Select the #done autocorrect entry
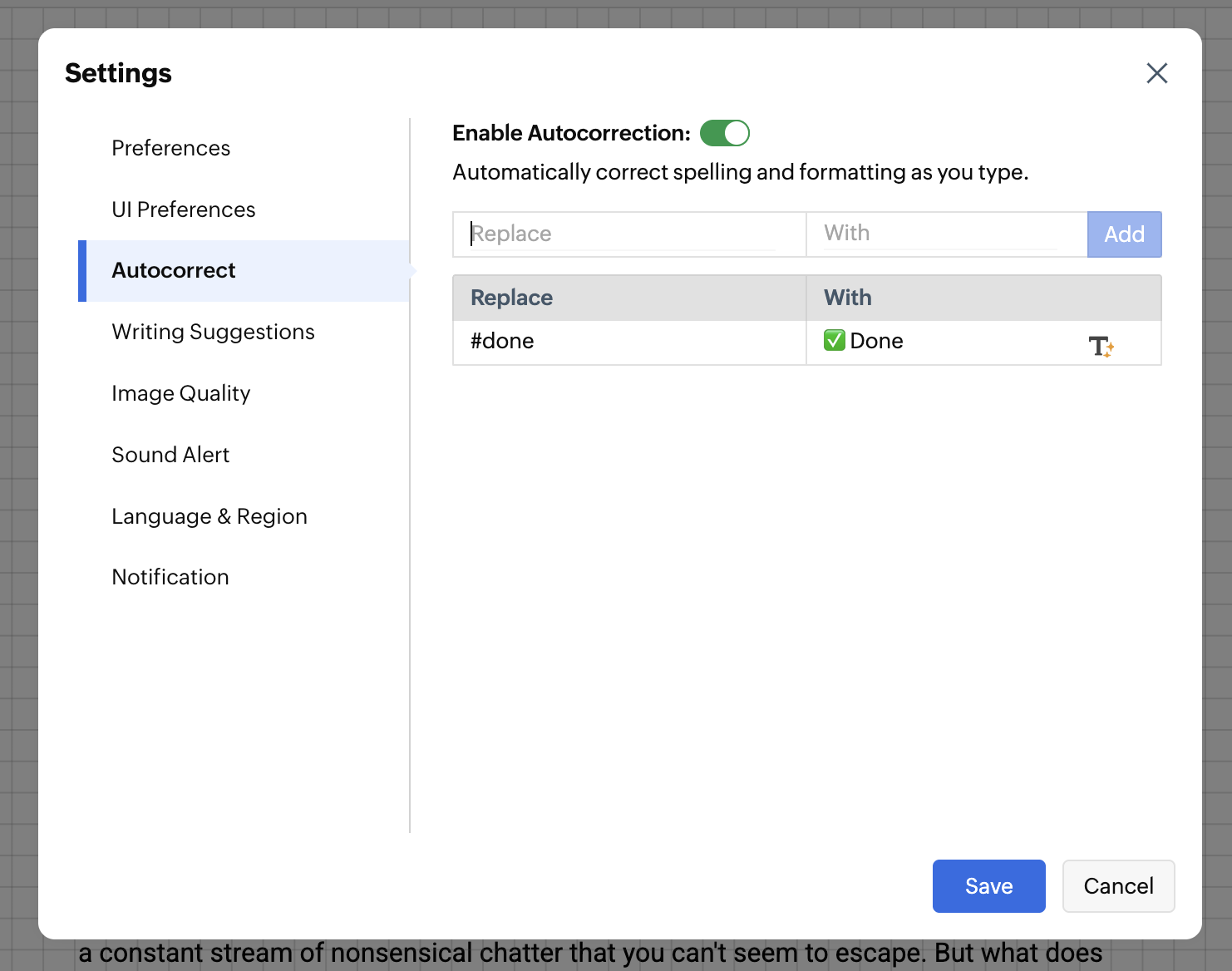 click(x=503, y=342)
